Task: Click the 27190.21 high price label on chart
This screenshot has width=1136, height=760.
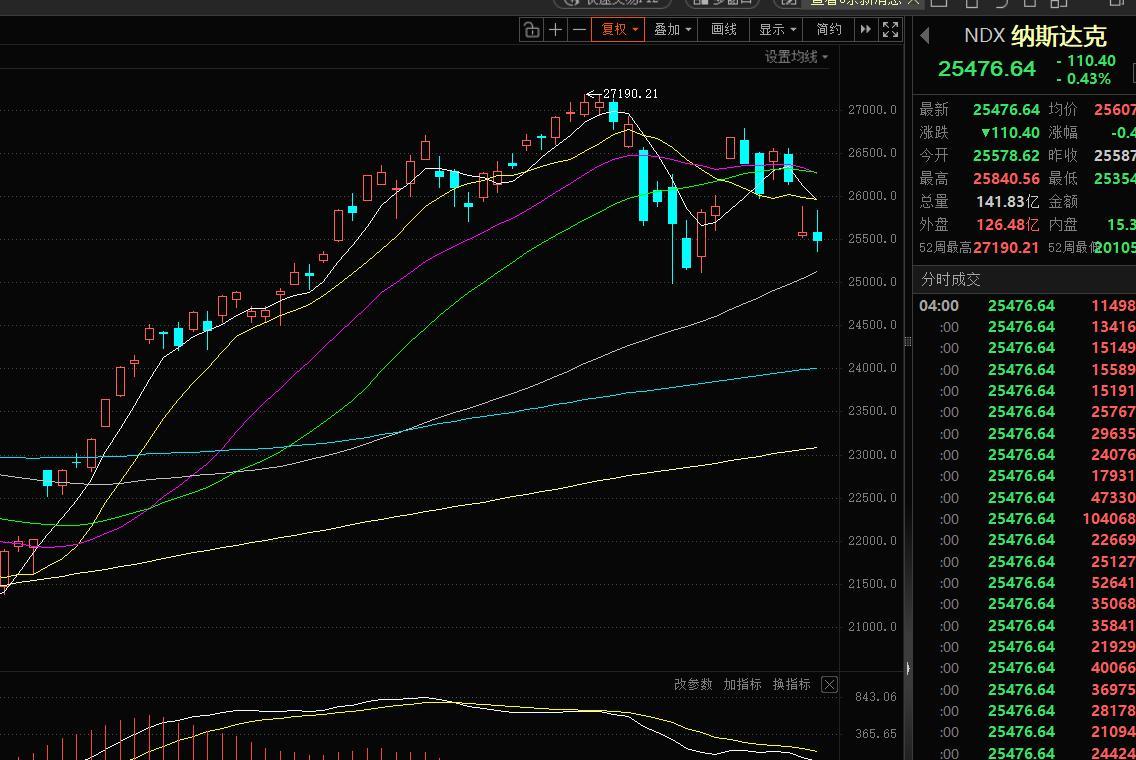Action: [x=630, y=93]
